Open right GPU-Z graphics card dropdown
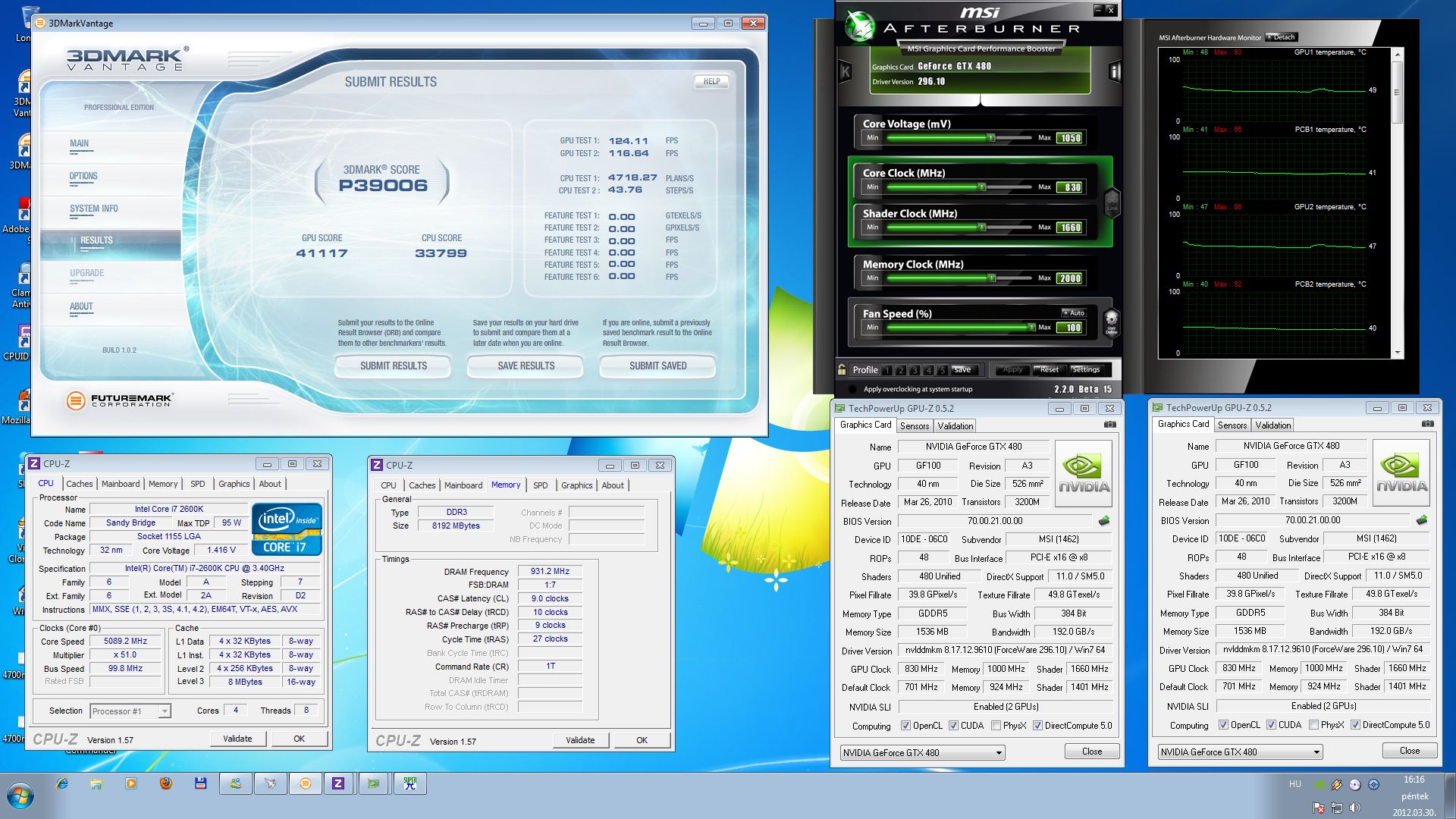This screenshot has height=819, width=1456. click(x=1316, y=752)
